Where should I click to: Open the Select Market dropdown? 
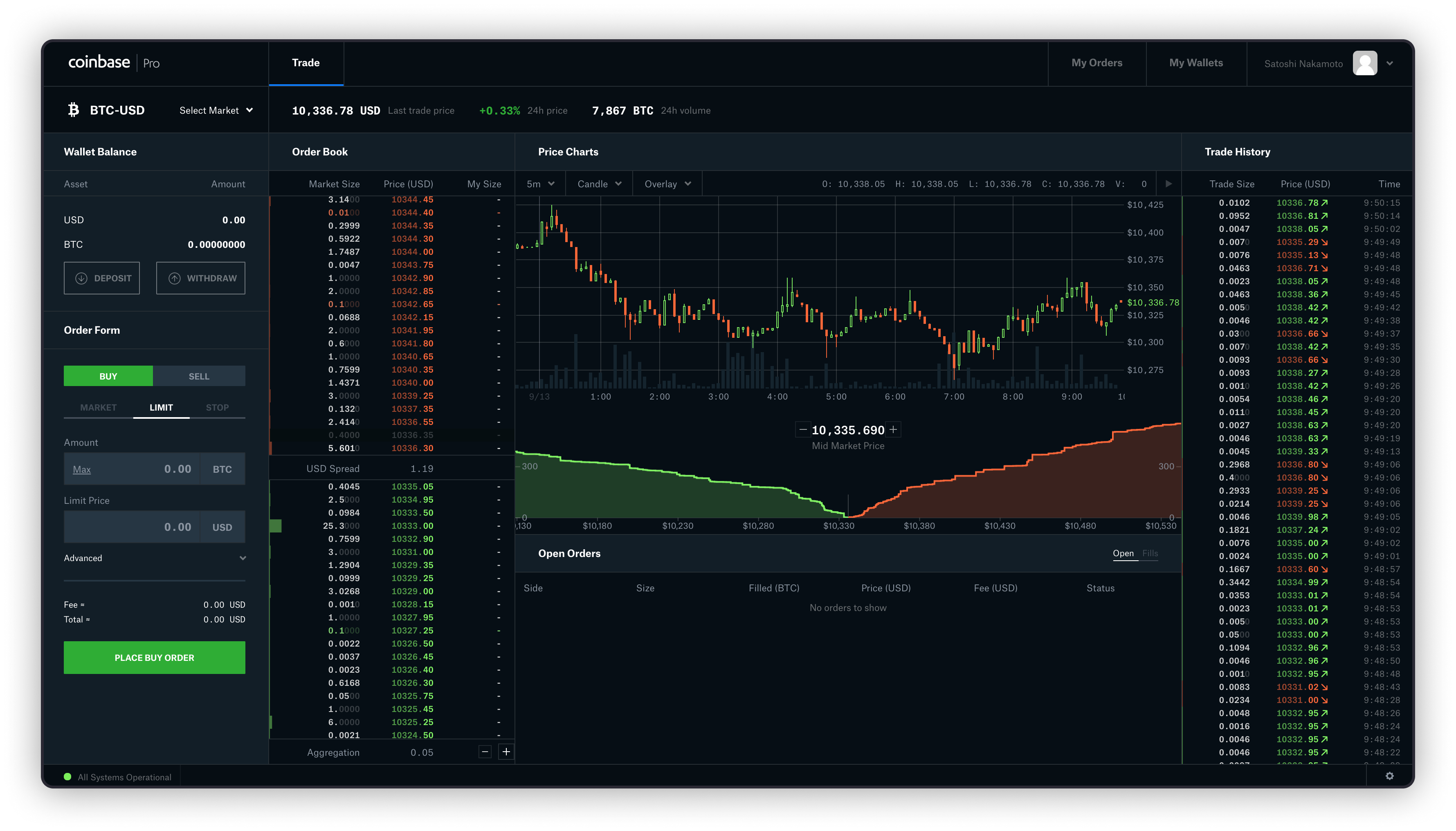point(215,110)
